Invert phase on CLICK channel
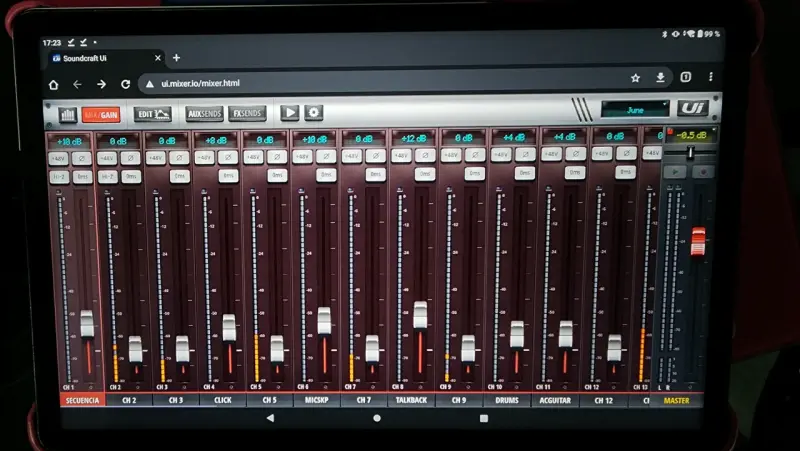Viewport: 800px width, 451px height. (228, 158)
